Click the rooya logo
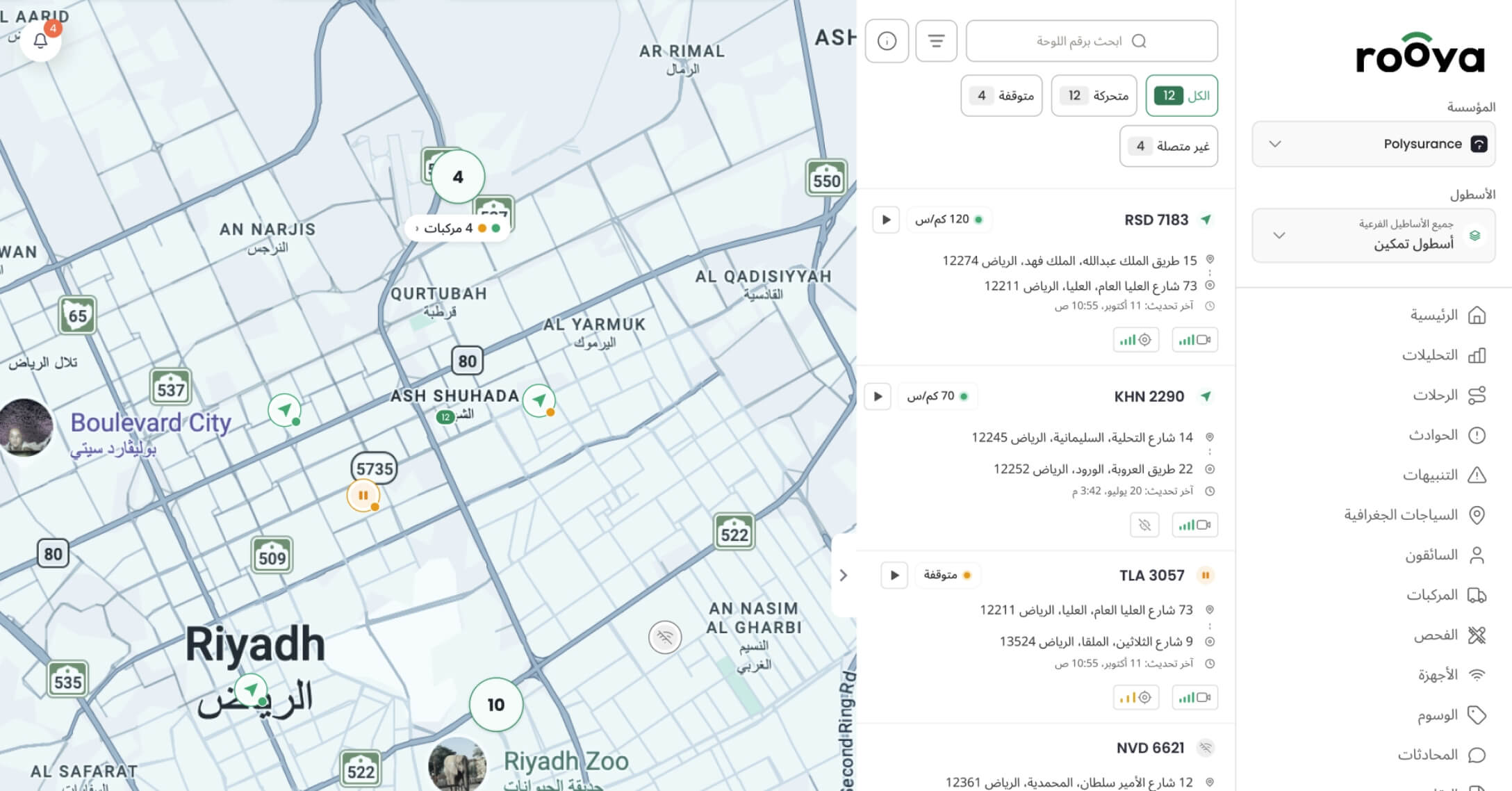This screenshot has height=791, width=1512. pyautogui.click(x=1420, y=53)
